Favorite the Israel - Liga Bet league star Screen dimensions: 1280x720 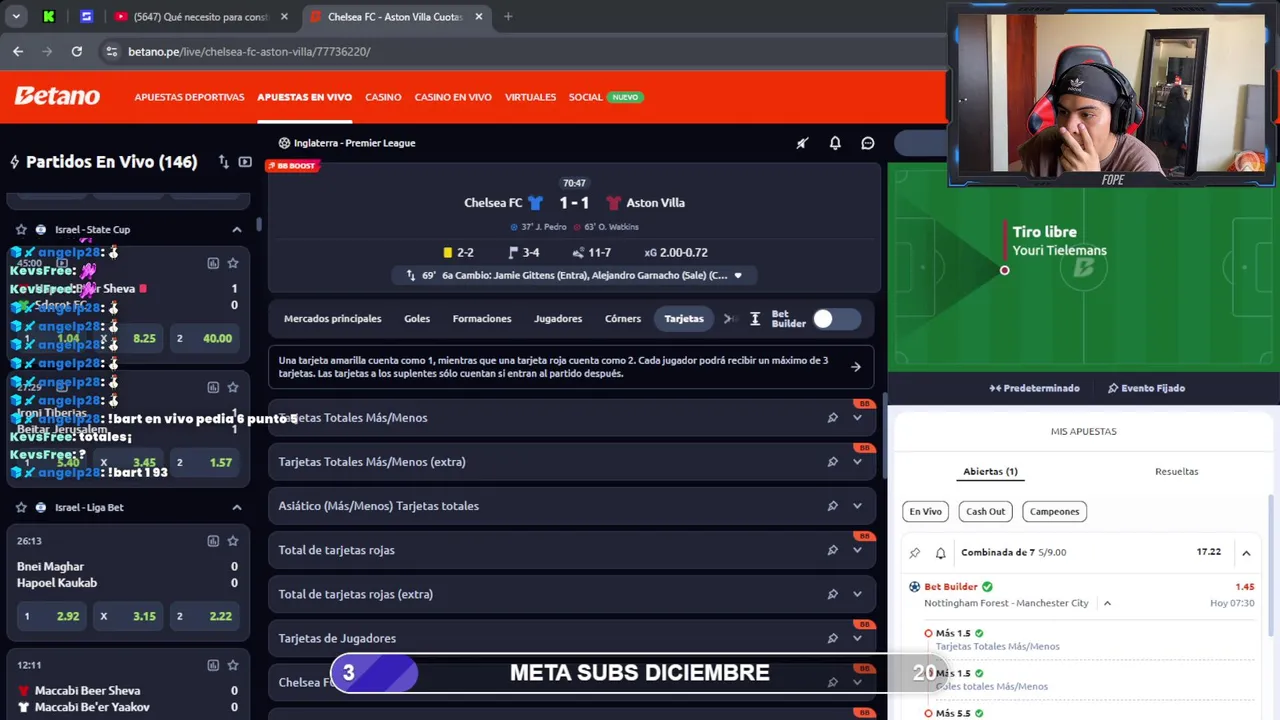pos(21,507)
